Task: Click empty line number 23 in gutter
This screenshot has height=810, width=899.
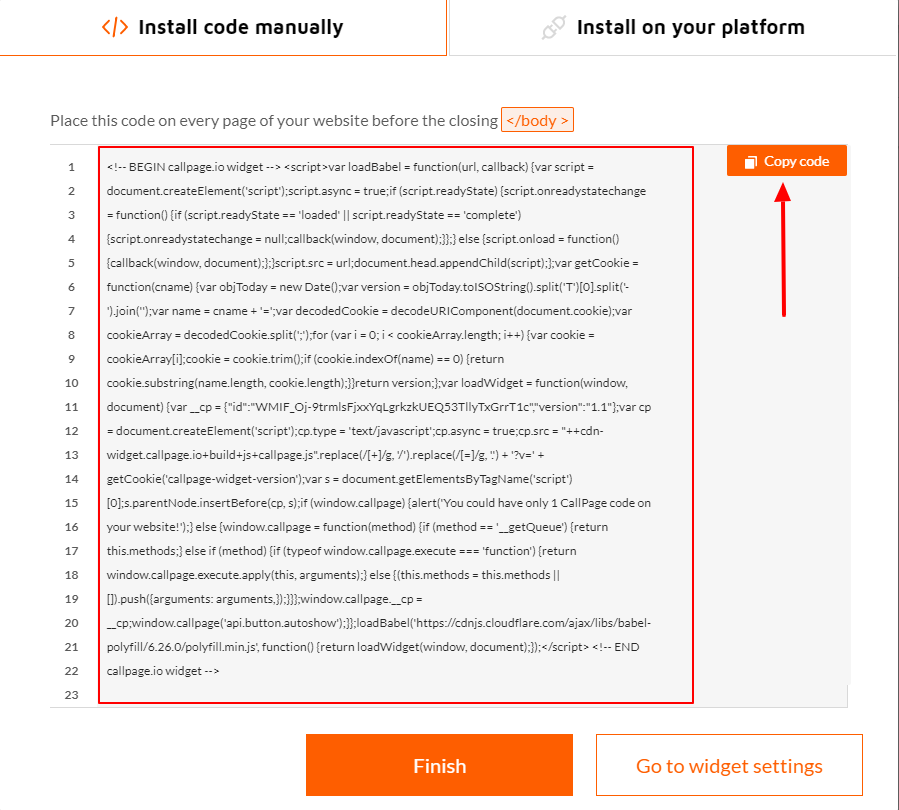Action: pyautogui.click(x=72, y=695)
